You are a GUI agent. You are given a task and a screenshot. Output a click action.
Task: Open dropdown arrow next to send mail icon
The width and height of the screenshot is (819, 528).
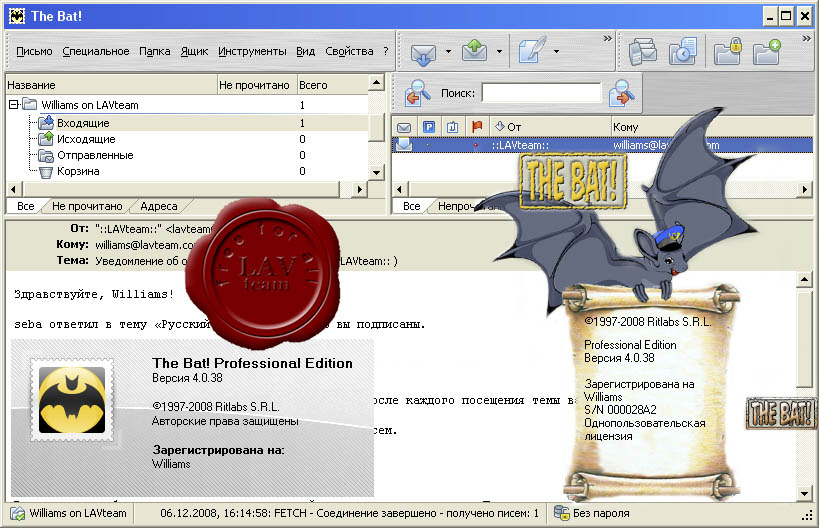point(499,51)
